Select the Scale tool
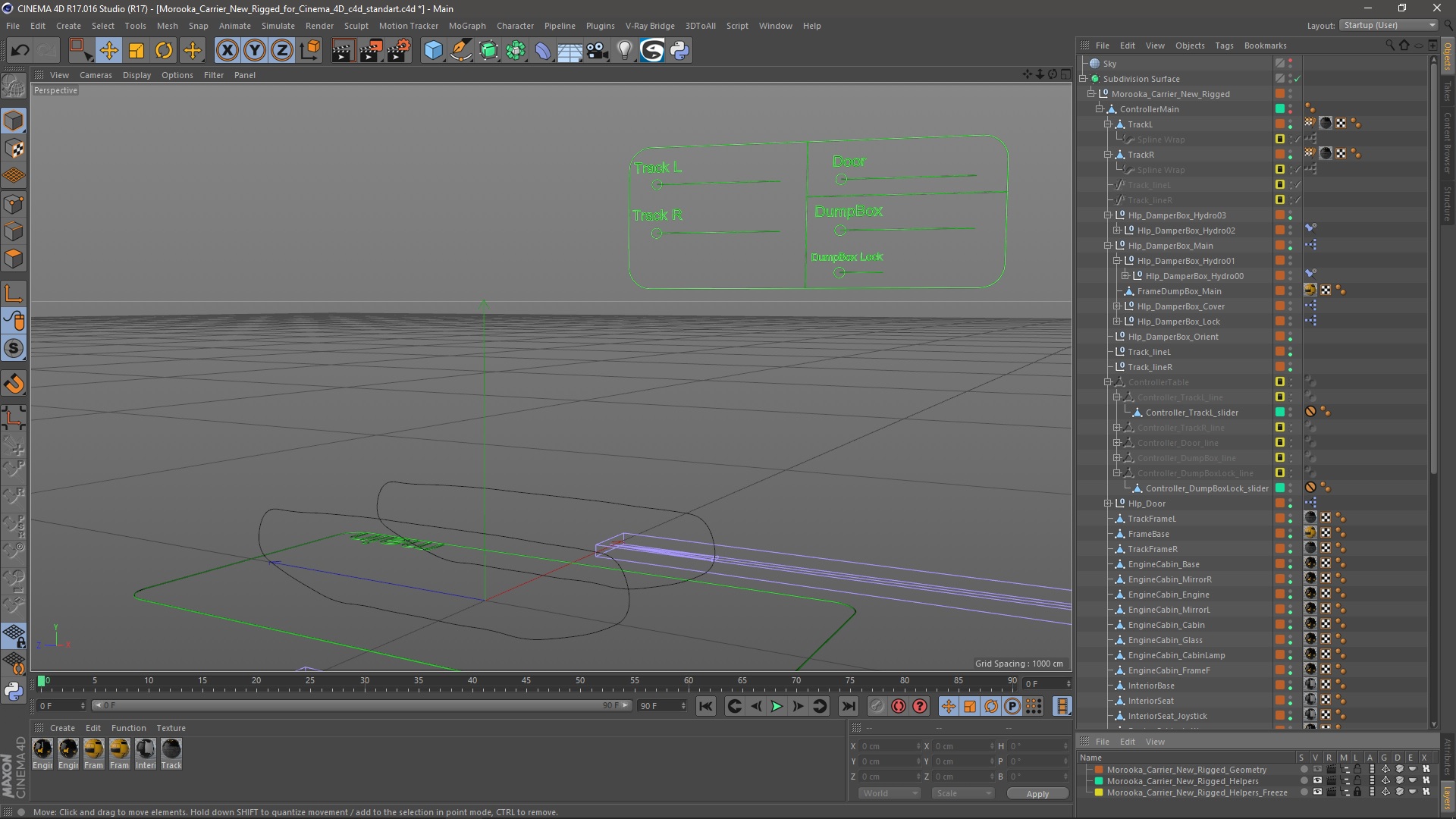 tap(136, 51)
